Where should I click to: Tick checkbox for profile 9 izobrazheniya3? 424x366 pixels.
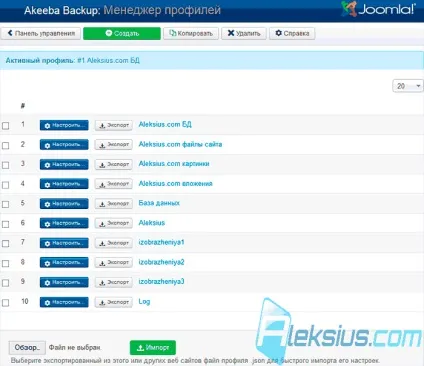click(6, 283)
